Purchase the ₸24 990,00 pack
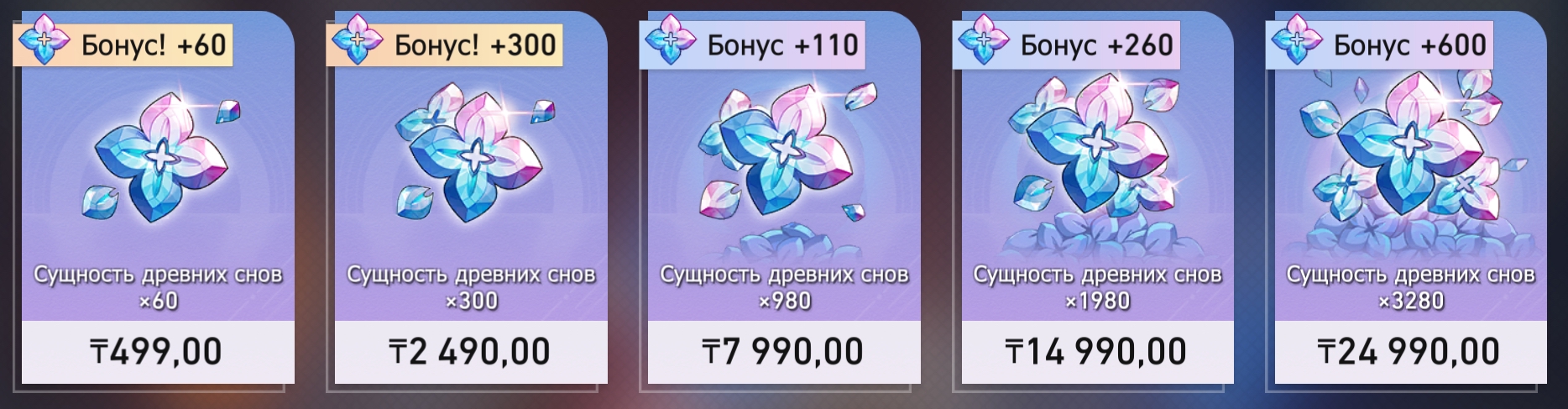Screen dimensions: 1568x409 coord(1410,352)
